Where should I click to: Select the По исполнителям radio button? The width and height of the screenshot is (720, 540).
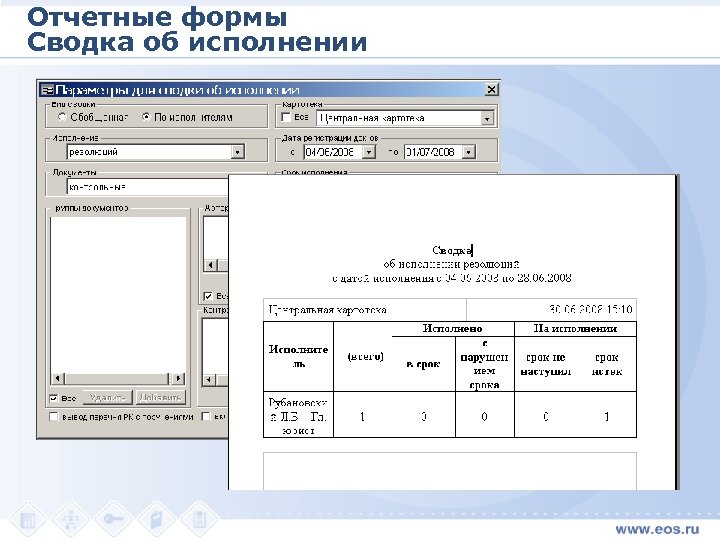pos(146,117)
